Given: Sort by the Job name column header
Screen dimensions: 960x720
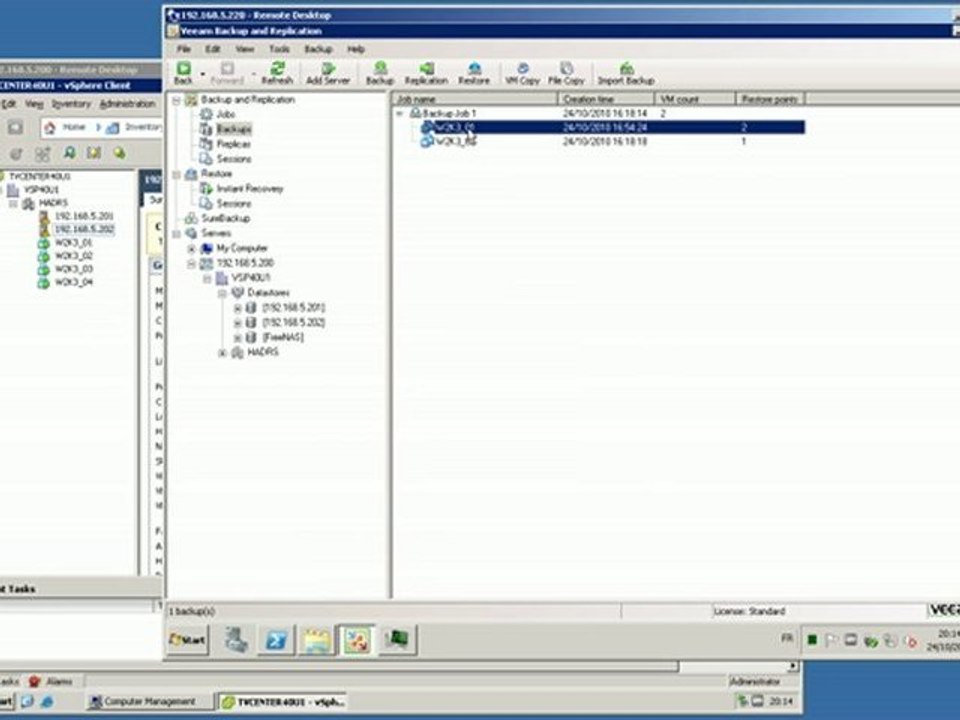Looking at the screenshot, I should [474, 99].
